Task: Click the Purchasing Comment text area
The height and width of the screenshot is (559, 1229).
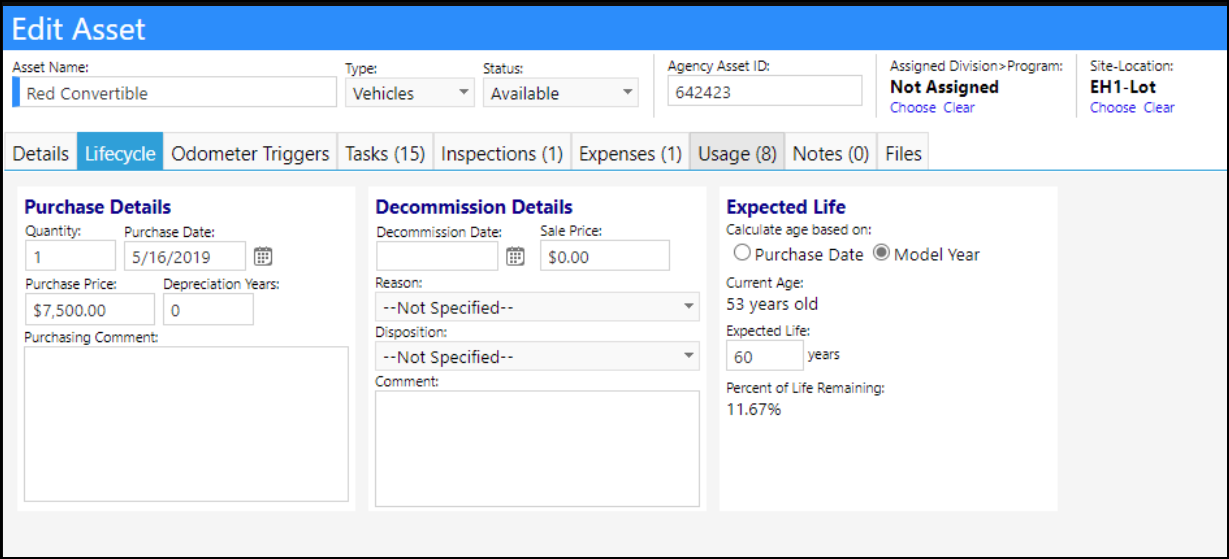Action: (187, 424)
